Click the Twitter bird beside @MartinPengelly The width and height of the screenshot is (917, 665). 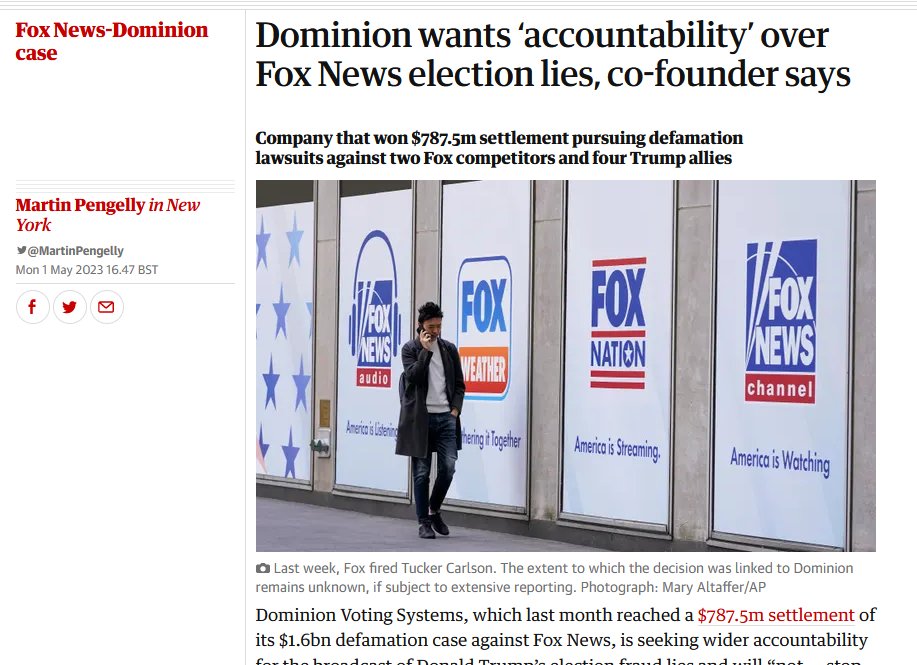tap(21, 250)
